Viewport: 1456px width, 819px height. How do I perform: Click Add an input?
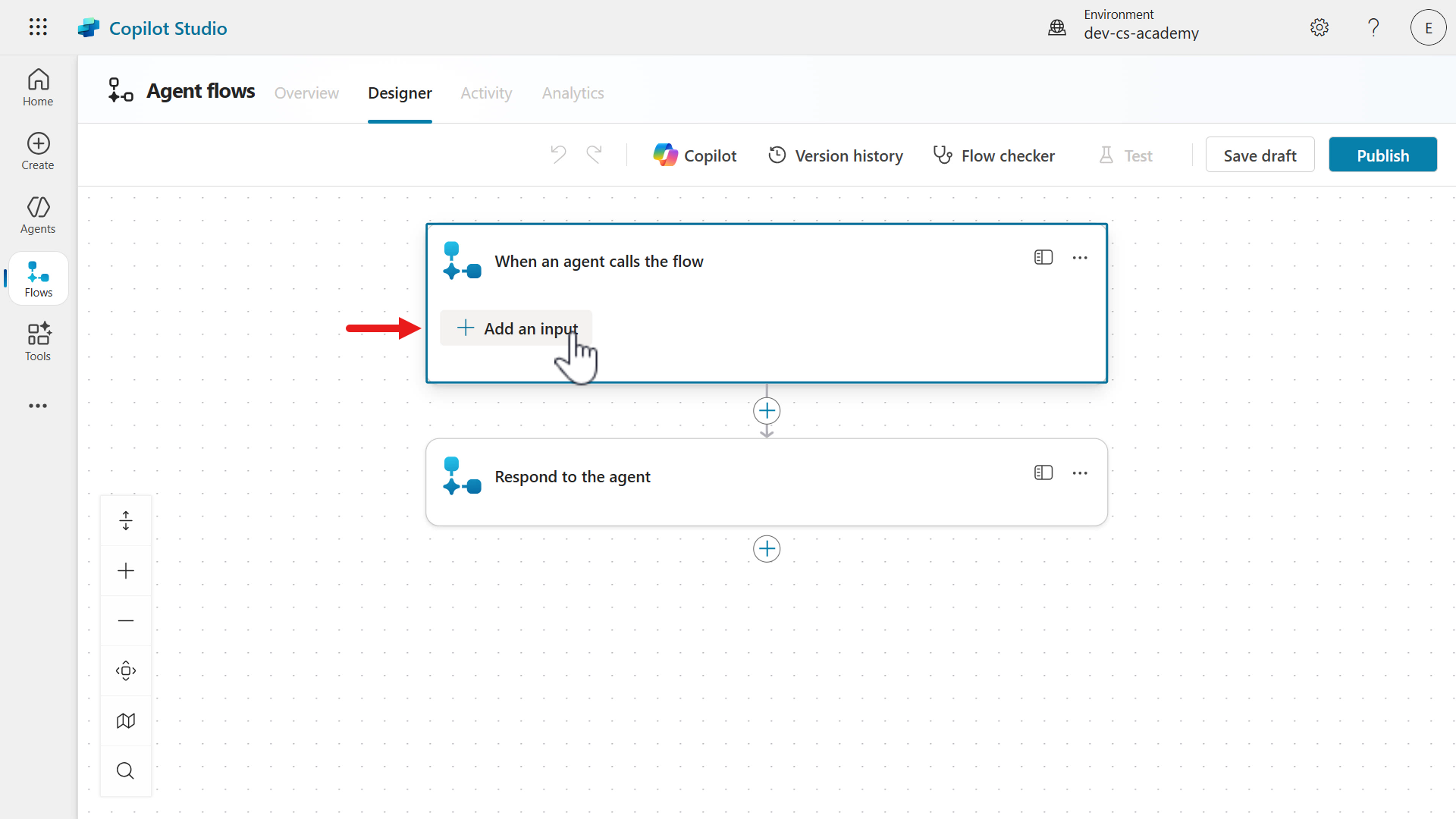coord(516,328)
